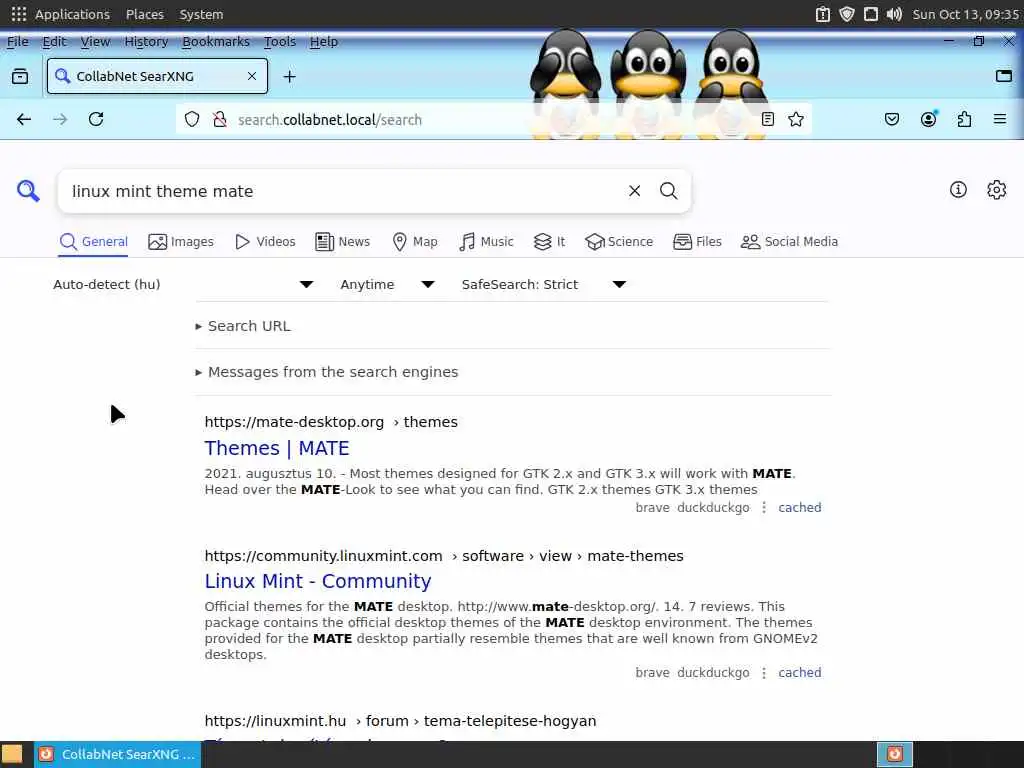Open the Tools menu

click(280, 42)
